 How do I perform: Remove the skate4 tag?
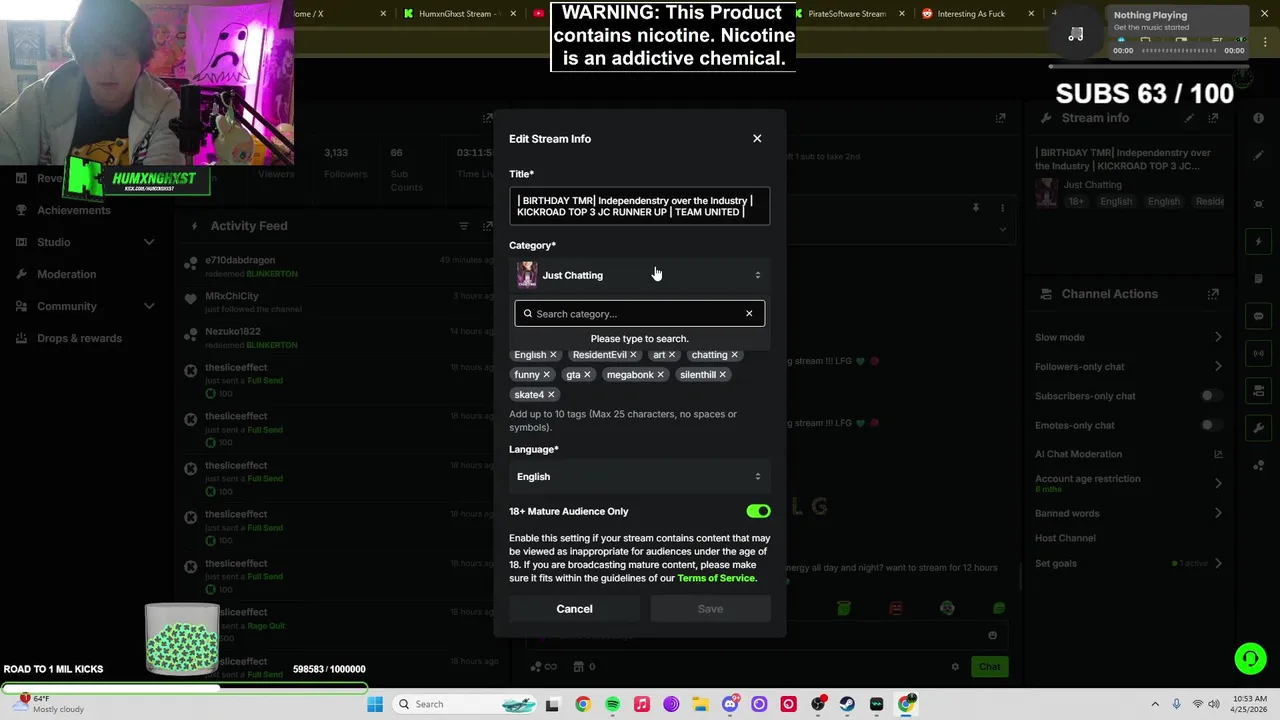[x=551, y=395]
